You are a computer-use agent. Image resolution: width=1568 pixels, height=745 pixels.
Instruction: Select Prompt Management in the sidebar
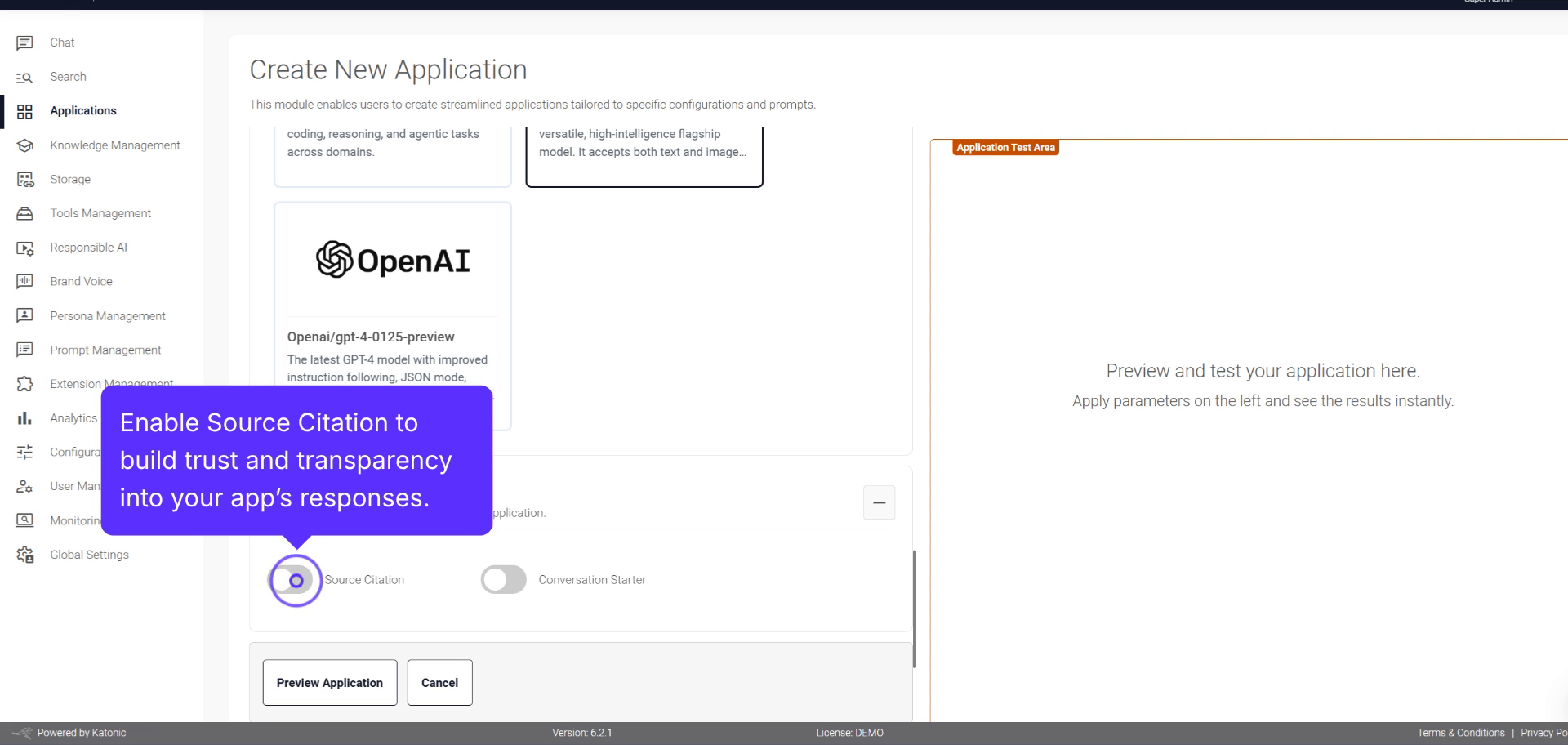pyautogui.click(x=25, y=350)
